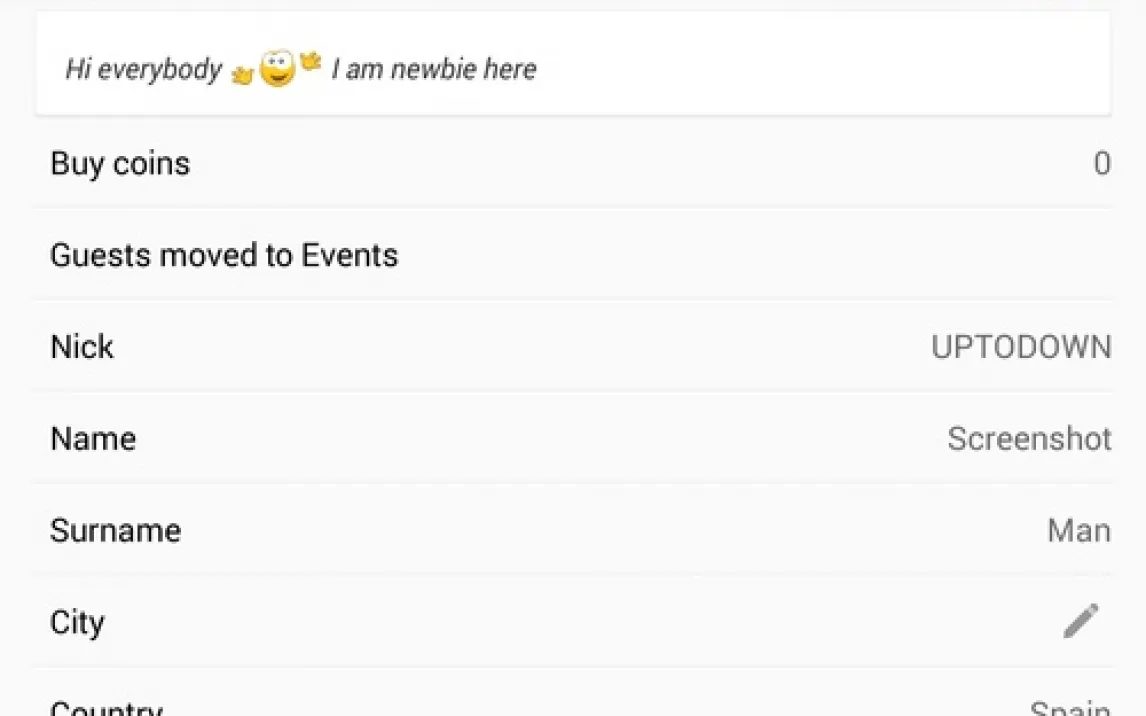1146x716 pixels.
Task: Click the smiley face emoji in status
Action: (x=278, y=68)
